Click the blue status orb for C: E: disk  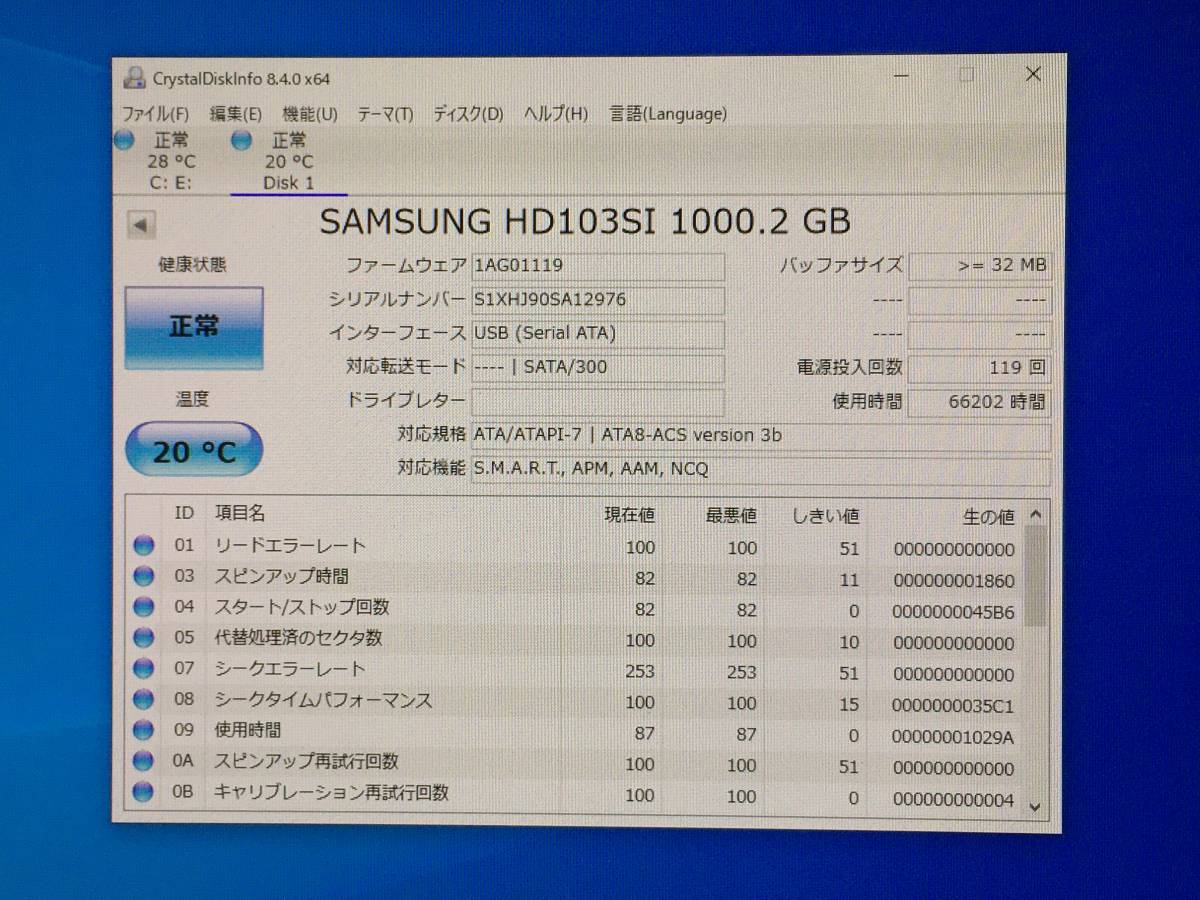pos(124,141)
